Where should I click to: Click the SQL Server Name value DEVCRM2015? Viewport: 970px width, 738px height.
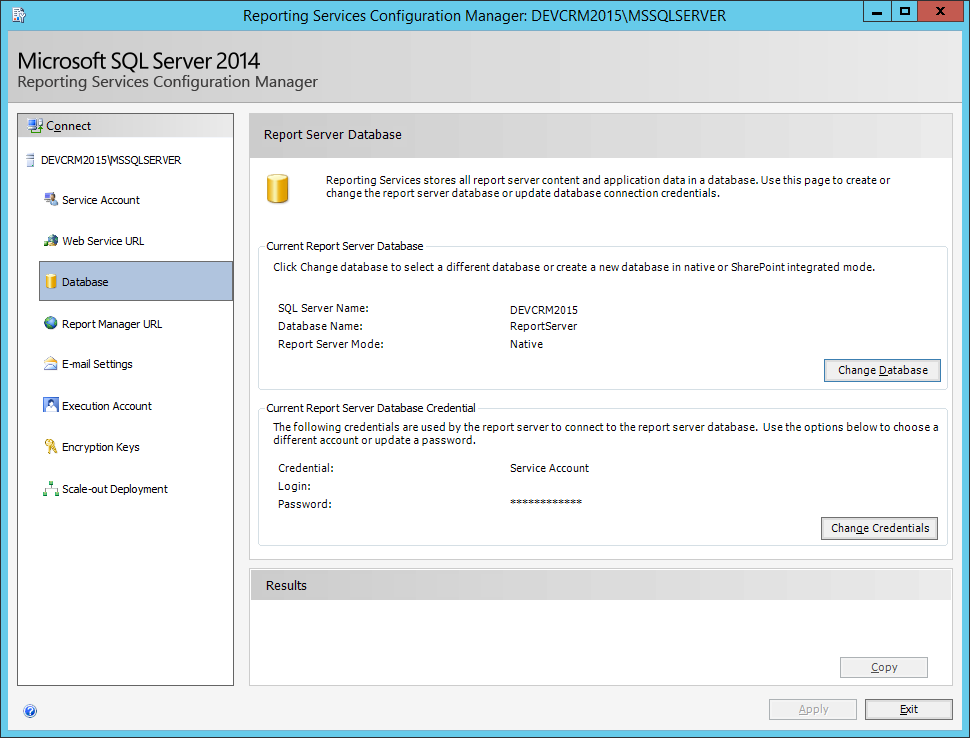click(544, 310)
